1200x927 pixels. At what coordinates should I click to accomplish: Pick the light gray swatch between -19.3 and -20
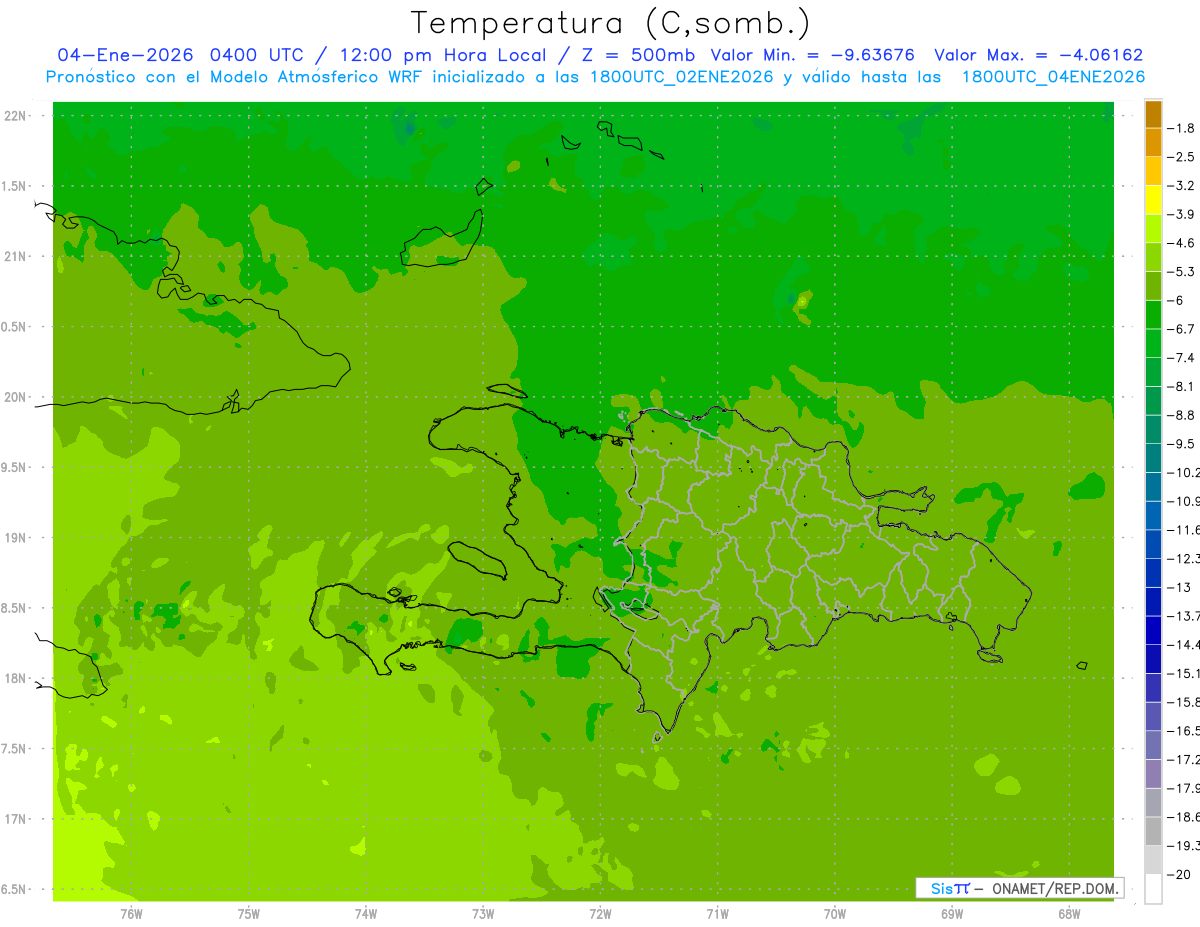(1153, 860)
